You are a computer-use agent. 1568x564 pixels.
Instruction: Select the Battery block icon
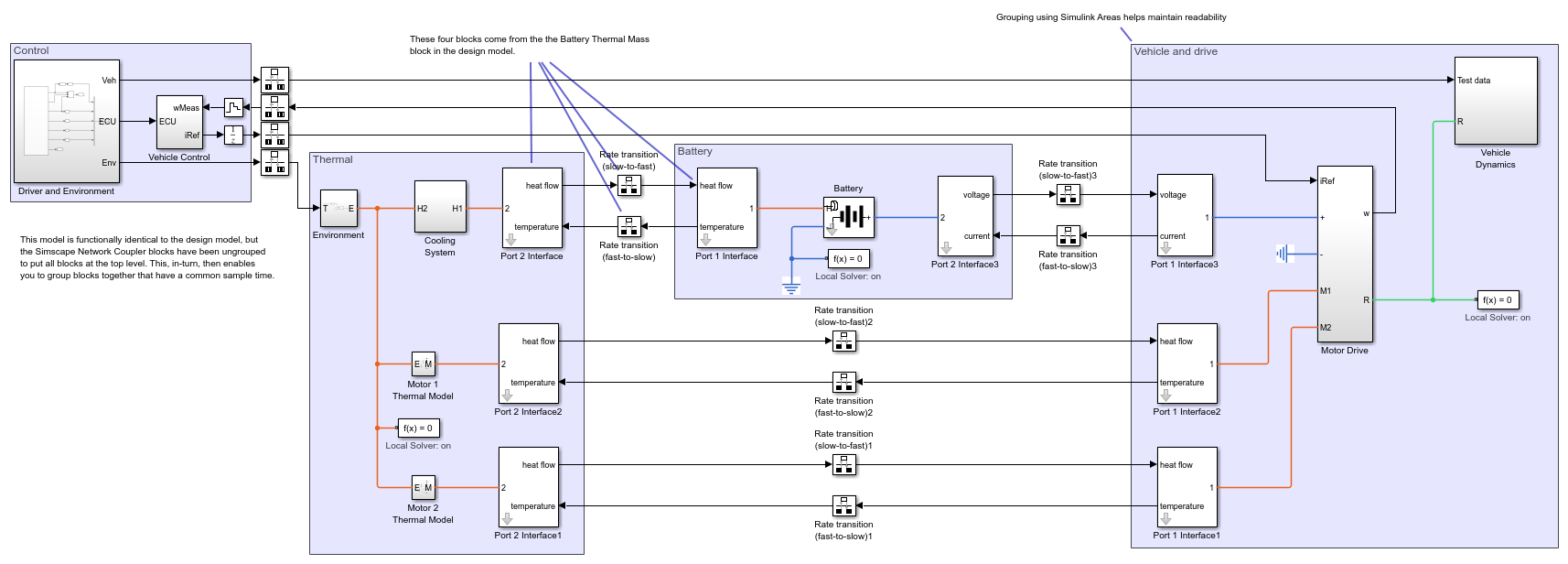(x=848, y=217)
